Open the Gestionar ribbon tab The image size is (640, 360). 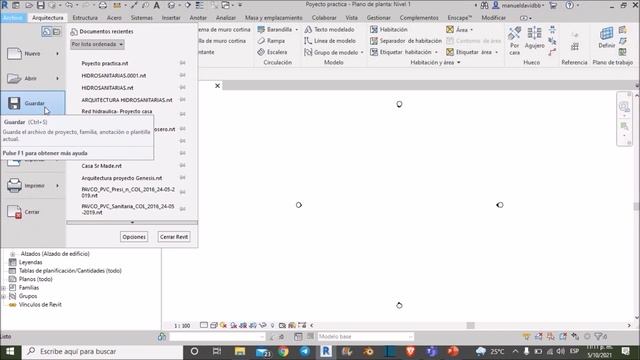pos(378,18)
